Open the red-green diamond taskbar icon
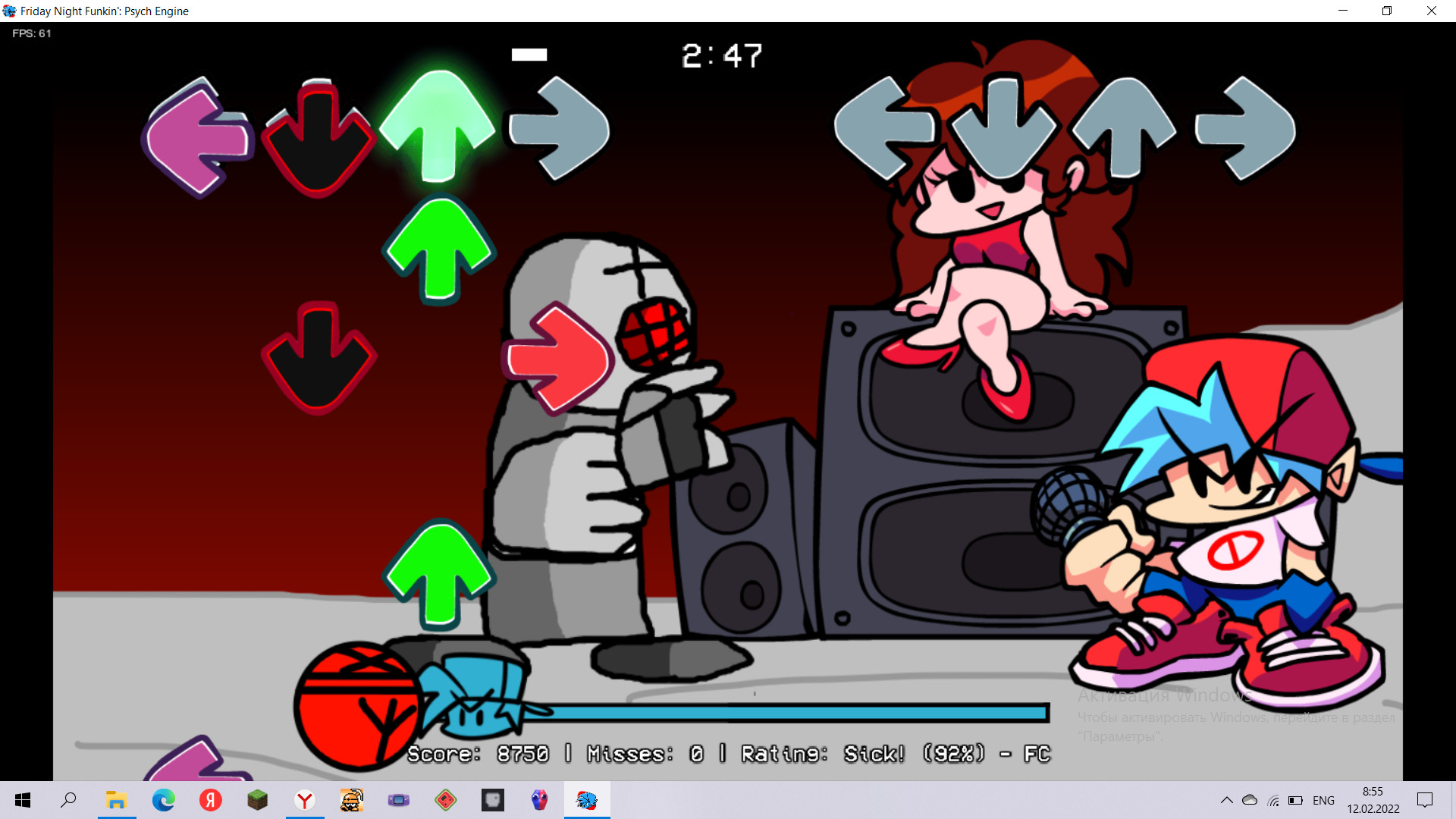The image size is (1456, 819). coord(446,800)
